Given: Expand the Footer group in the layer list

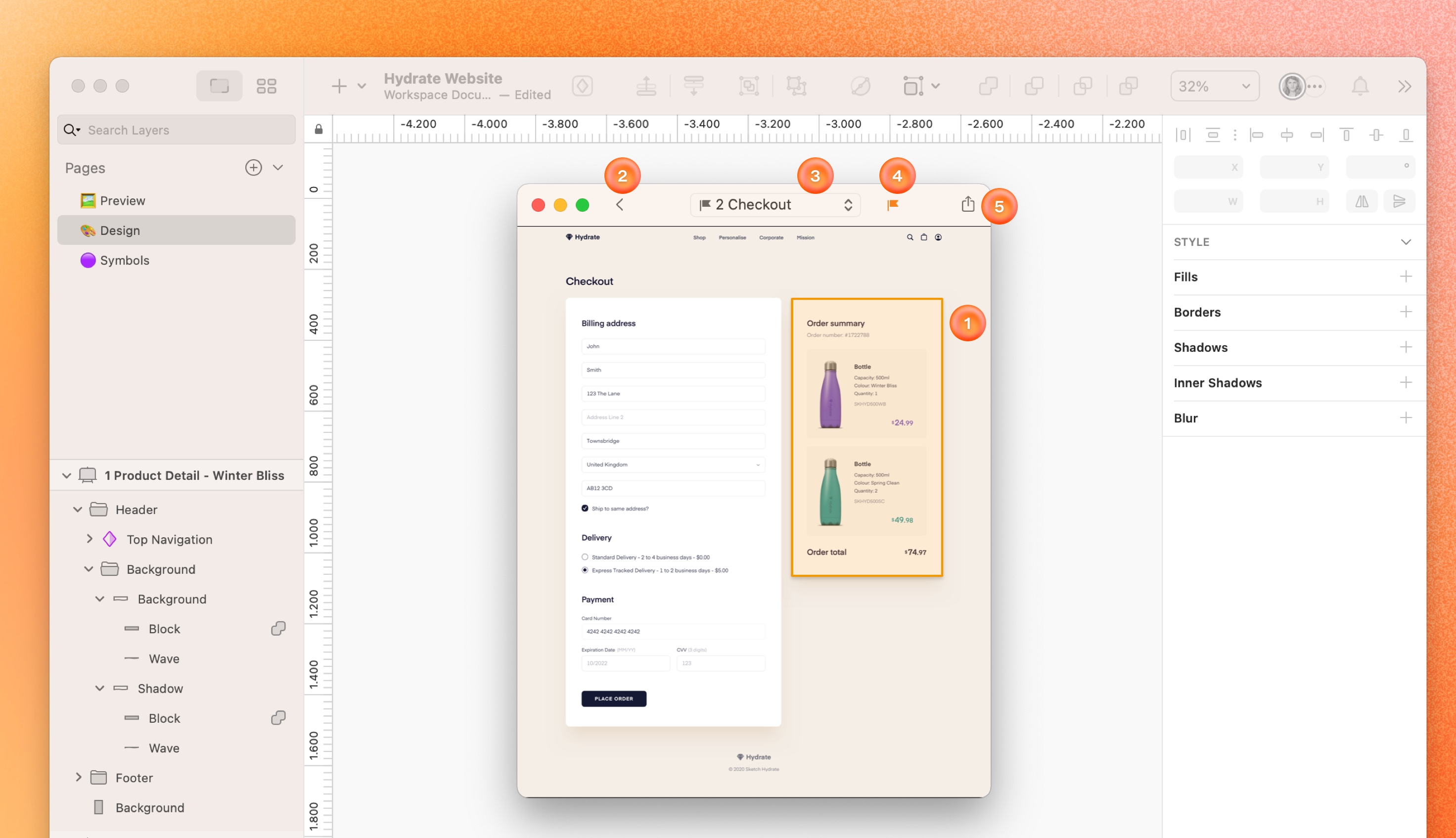Looking at the screenshot, I should pos(79,777).
